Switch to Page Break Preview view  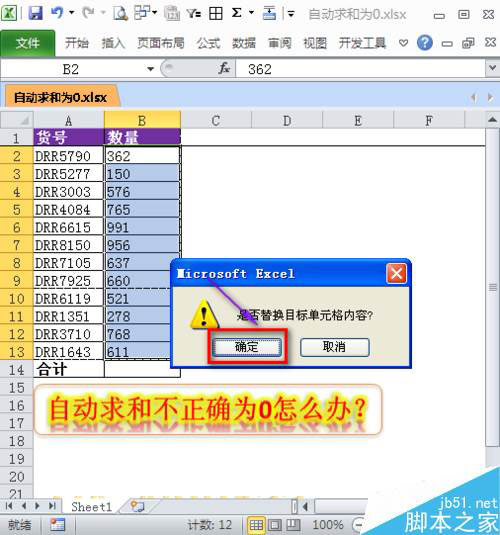point(293,525)
